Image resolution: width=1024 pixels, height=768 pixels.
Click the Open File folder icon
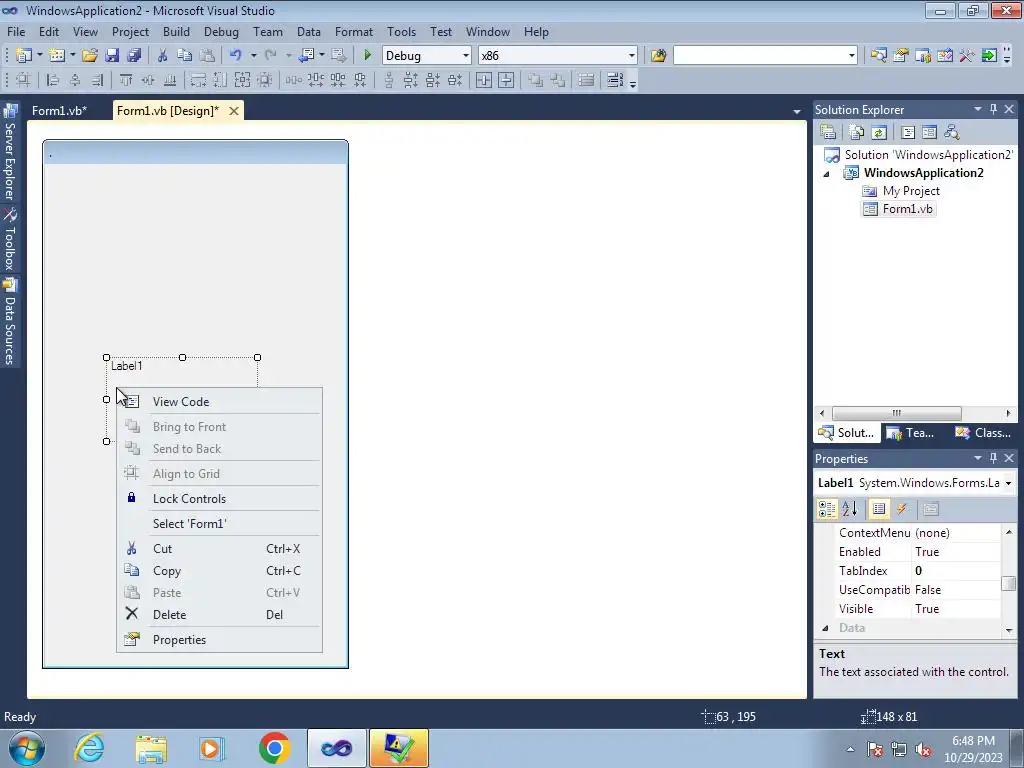[x=90, y=56]
